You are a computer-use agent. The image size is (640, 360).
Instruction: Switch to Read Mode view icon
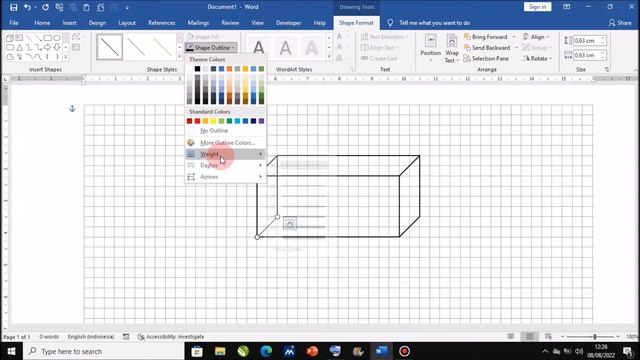511,336
